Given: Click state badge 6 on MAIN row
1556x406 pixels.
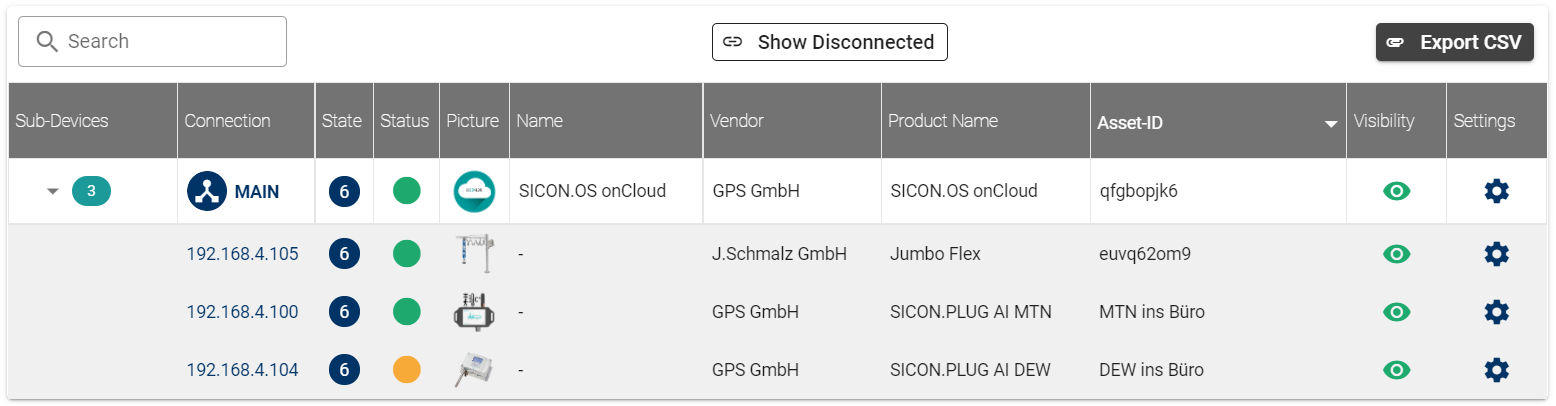Looking at the screenshot, I should point(344,191).
